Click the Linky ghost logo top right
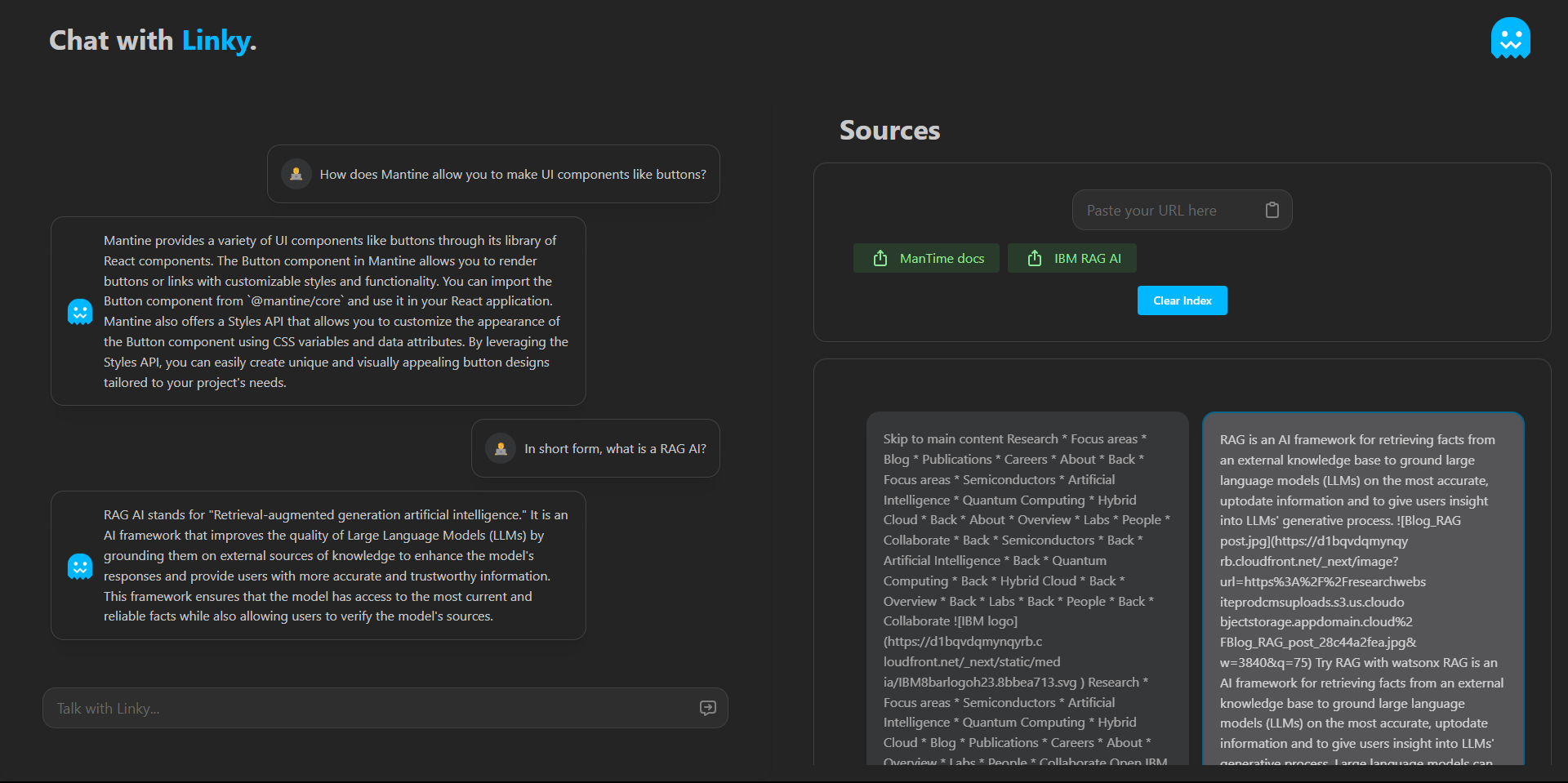1568x783 pixels. click(1510, 38)
